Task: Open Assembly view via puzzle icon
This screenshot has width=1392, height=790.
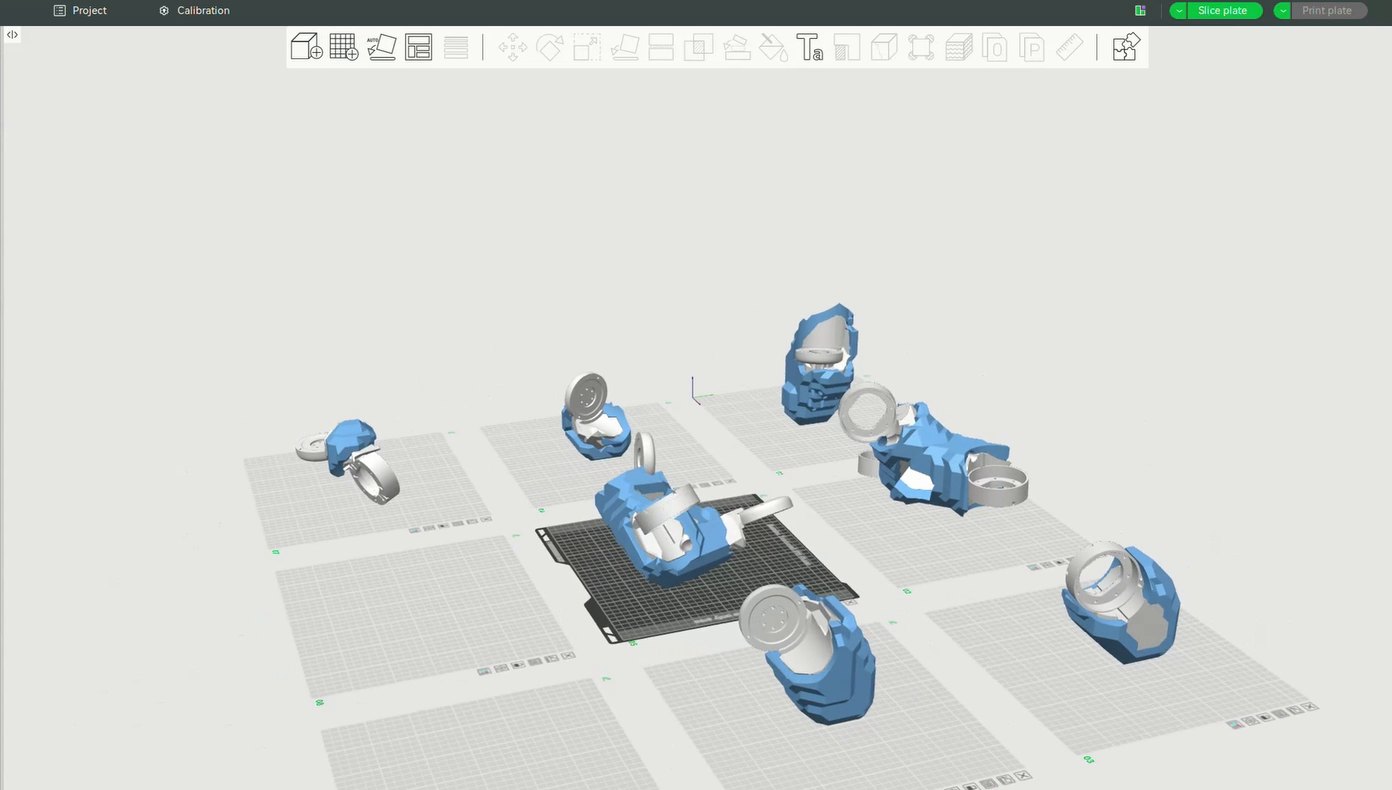Action: (x=1126, y=47)
